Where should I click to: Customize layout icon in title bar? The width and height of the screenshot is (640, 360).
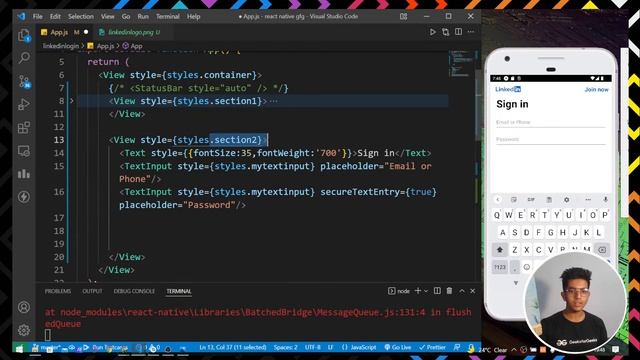click(403, 16)
